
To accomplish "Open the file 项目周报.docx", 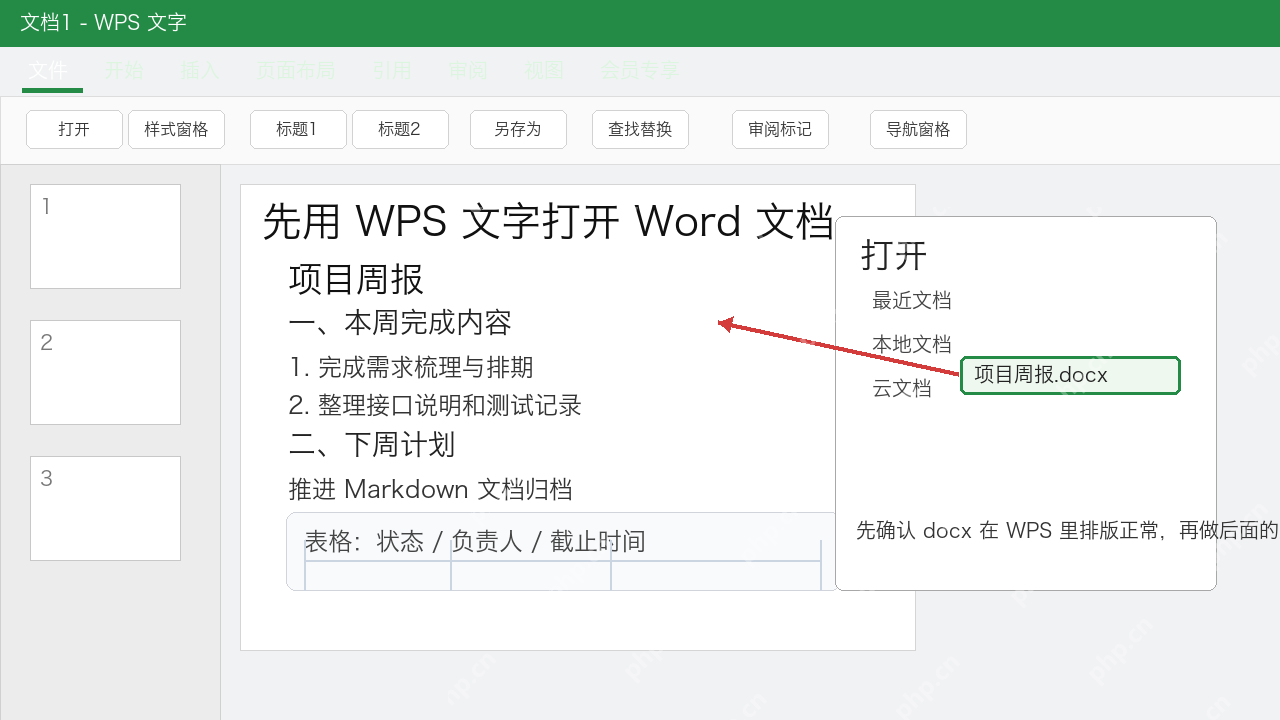I will [x=1070, y=375].
